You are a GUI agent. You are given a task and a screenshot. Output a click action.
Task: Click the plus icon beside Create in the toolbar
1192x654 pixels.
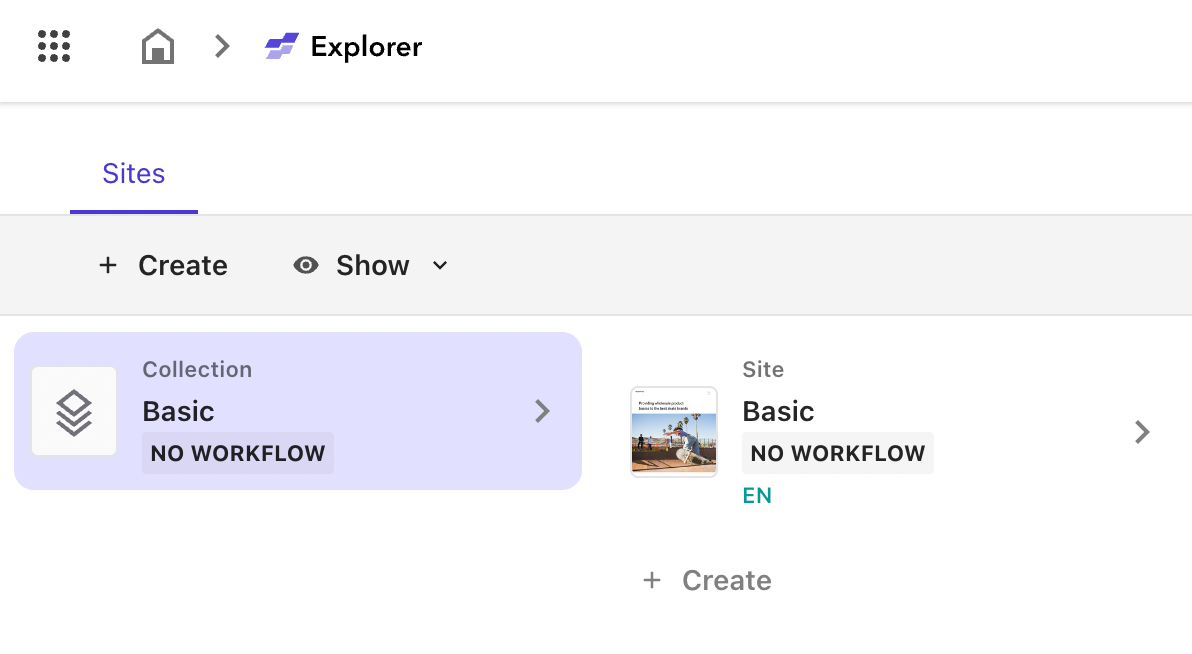click(108, 265)
